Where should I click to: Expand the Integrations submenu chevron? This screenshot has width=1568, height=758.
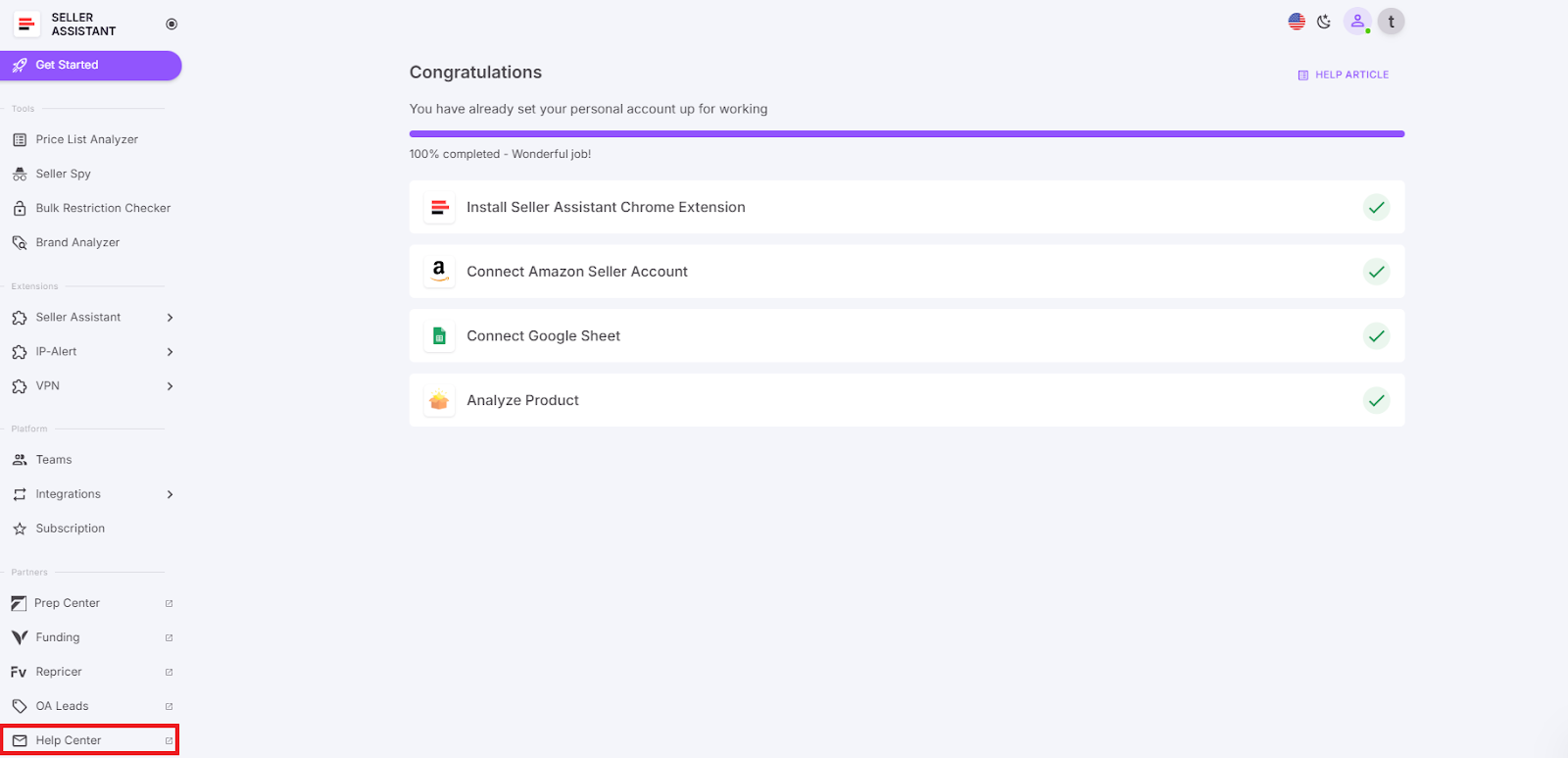170,494
